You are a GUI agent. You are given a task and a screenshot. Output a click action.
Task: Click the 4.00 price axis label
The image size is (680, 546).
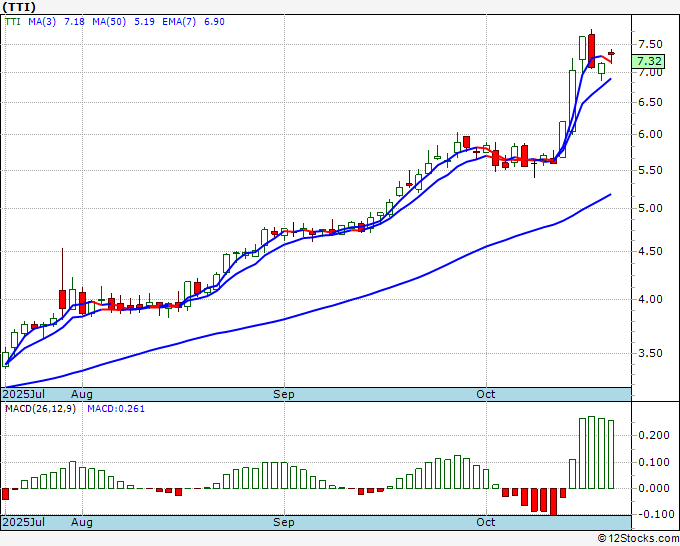(650, 299)
